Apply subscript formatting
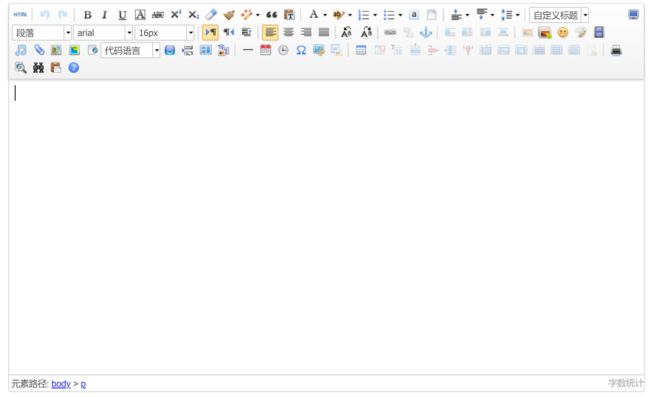The height and width of the screenshot is (397, 650). tap(194, 15)
